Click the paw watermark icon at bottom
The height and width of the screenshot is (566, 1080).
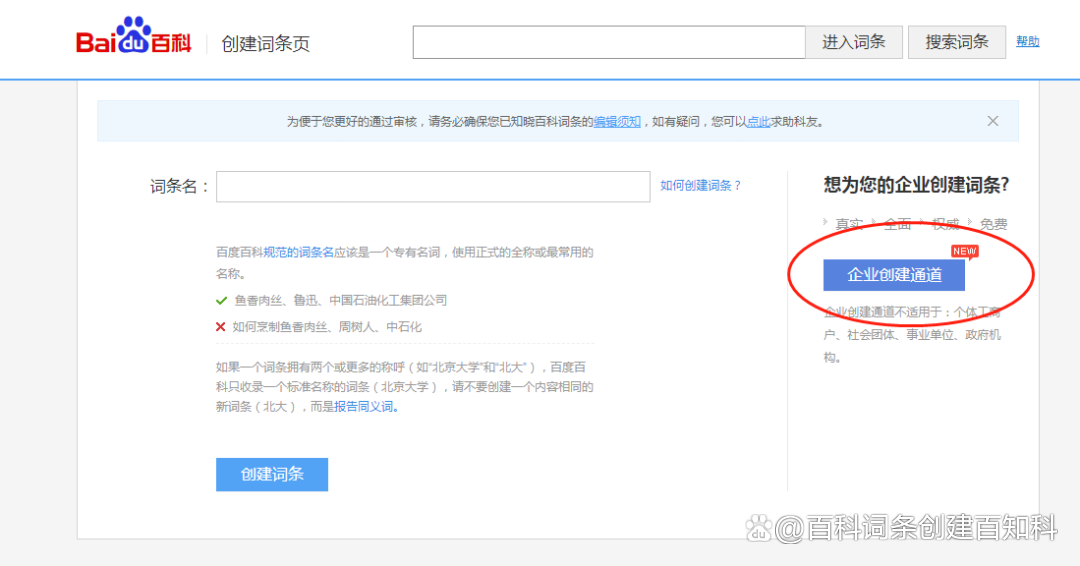[761, 528]
